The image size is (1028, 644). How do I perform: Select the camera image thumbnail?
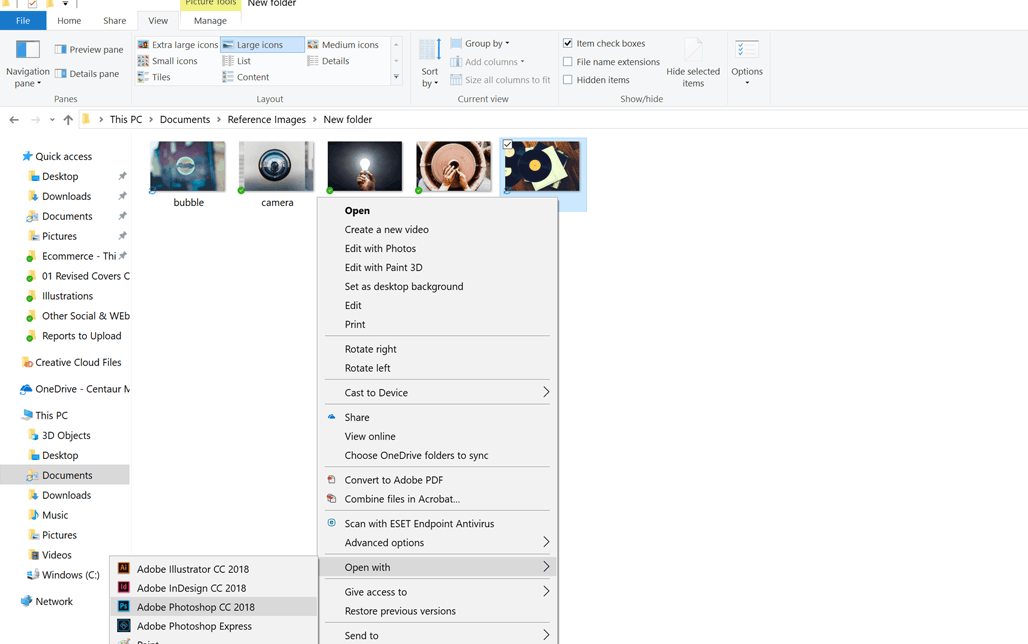(277, 168)
